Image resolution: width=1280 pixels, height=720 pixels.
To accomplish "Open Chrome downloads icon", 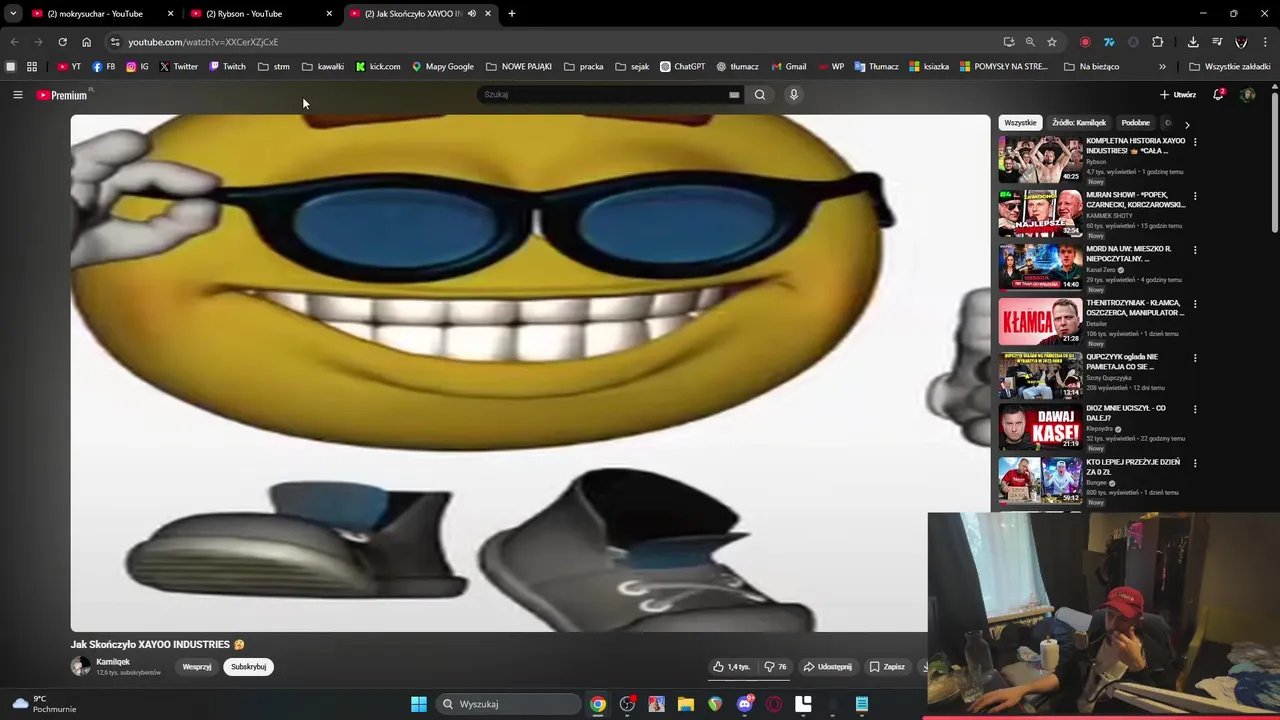I will [1193, 42].
